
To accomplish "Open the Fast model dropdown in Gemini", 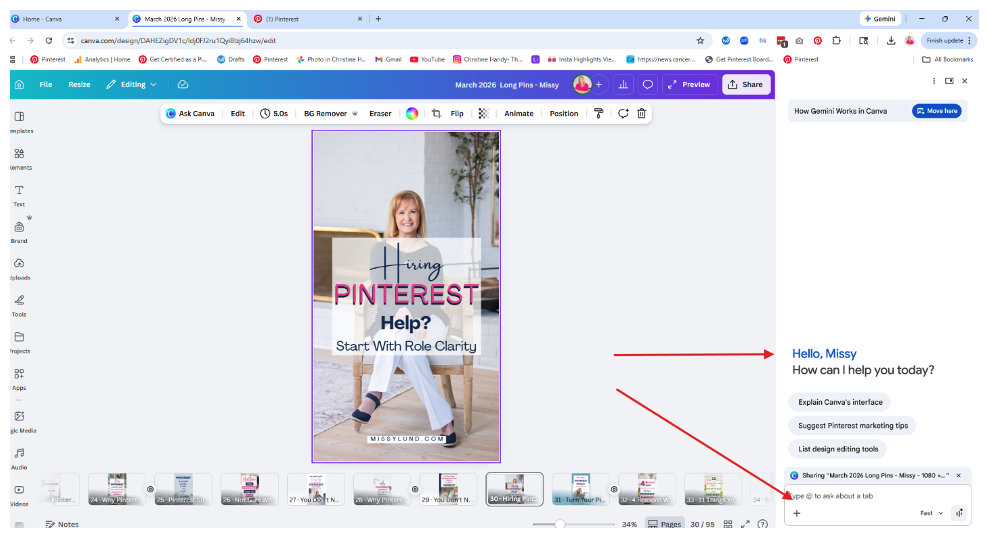I will coord(931,513).
